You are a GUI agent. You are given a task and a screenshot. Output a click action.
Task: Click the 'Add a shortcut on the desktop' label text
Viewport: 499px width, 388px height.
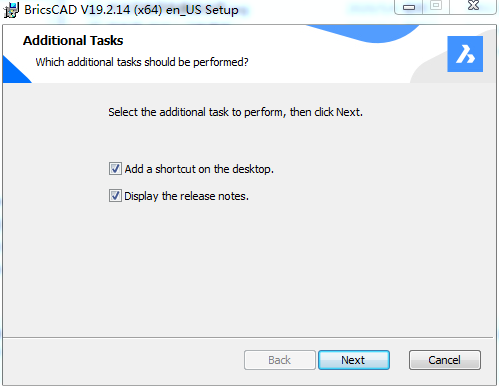[199, 169]
